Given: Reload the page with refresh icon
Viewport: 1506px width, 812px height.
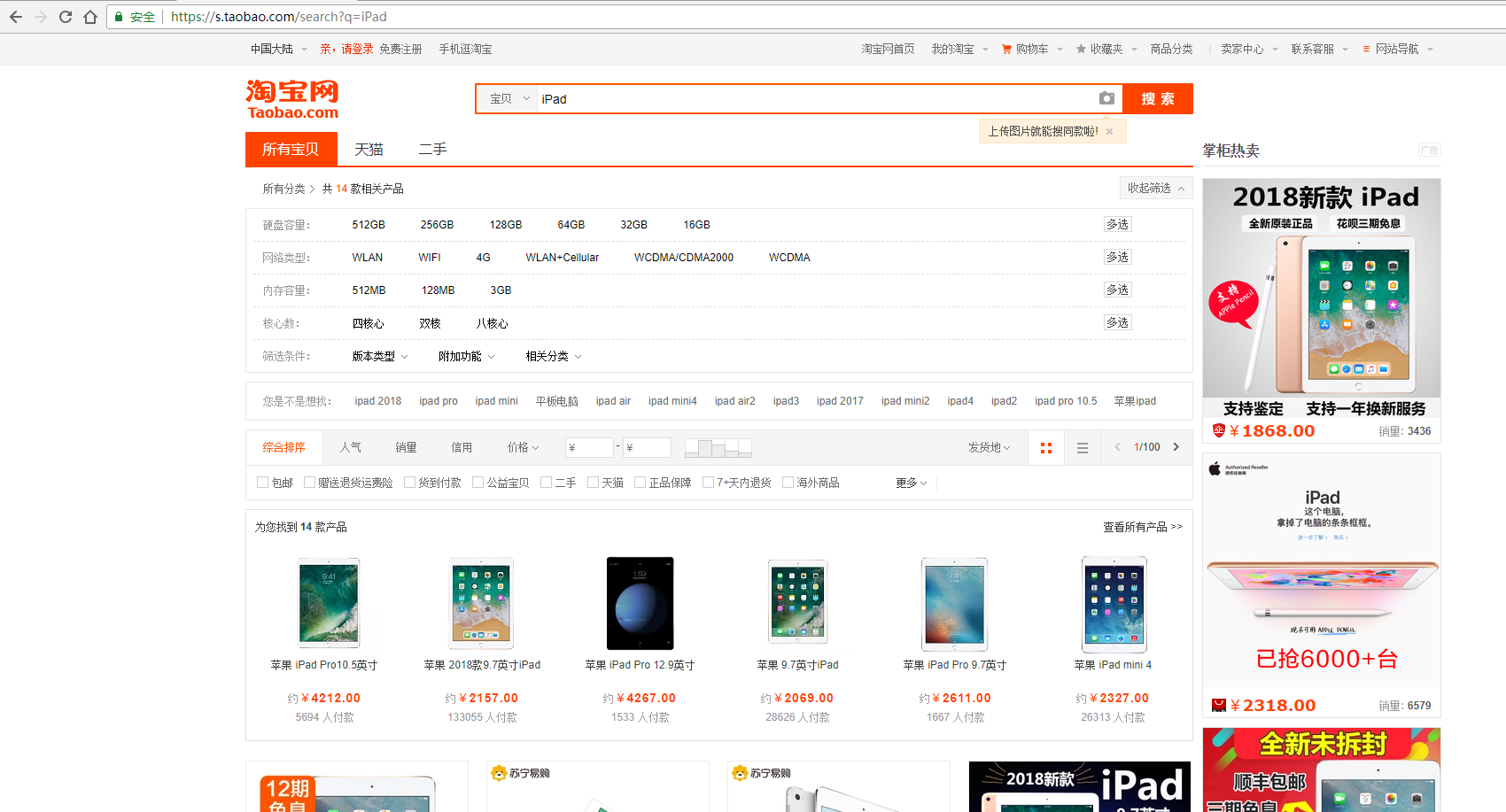Looking at the screenshot, I should pyautogui.click(x=66, y=17).
